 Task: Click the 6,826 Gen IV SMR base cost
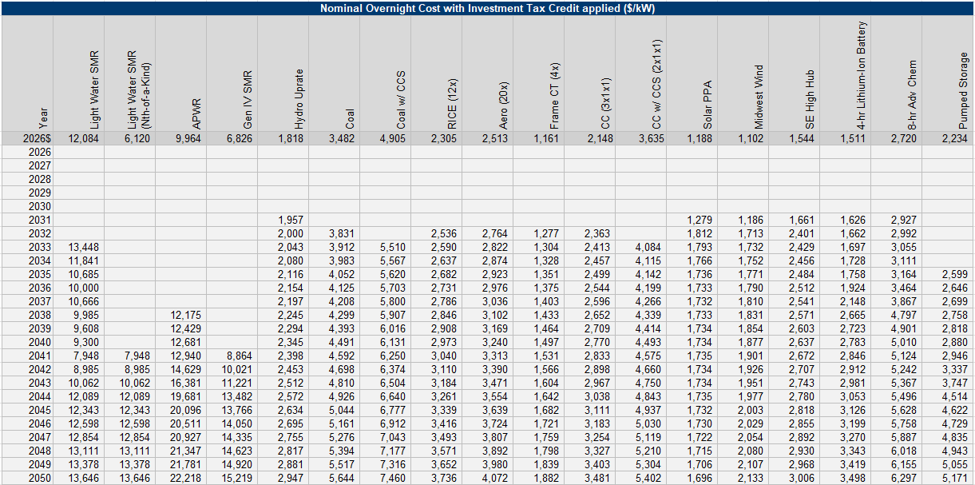click(239, 139)
